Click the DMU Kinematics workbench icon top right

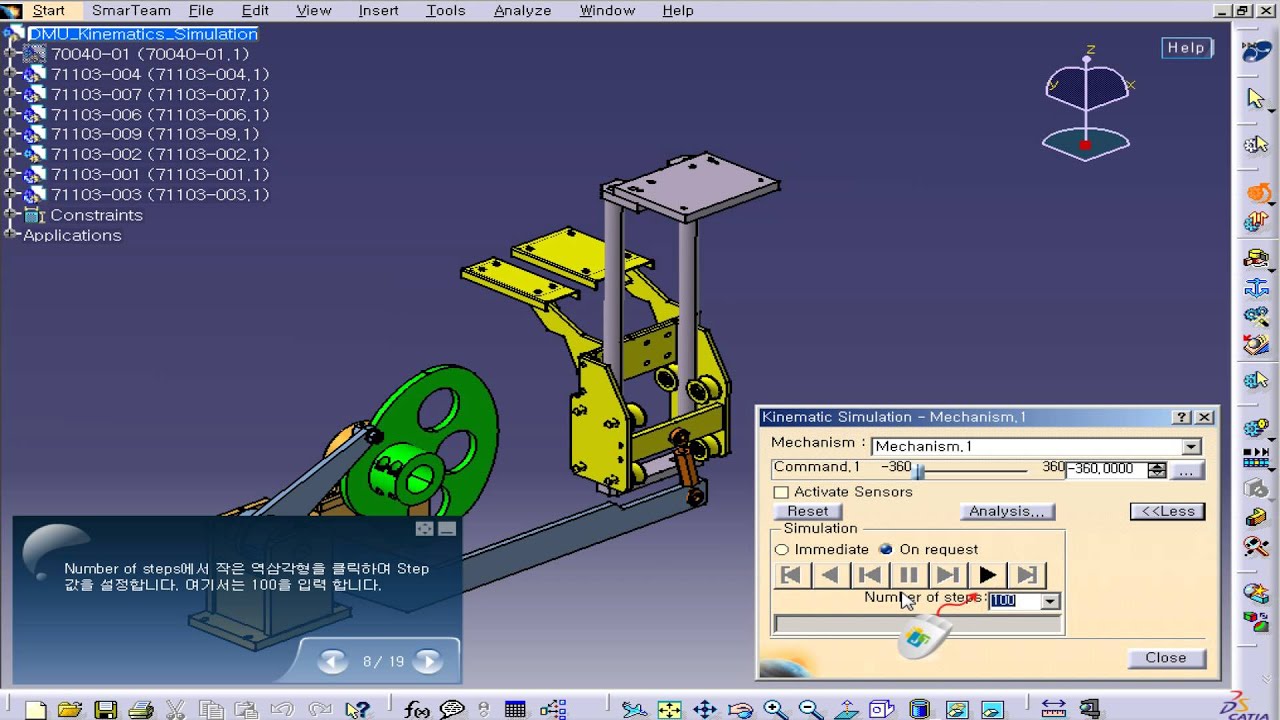tap(1256, 50)
